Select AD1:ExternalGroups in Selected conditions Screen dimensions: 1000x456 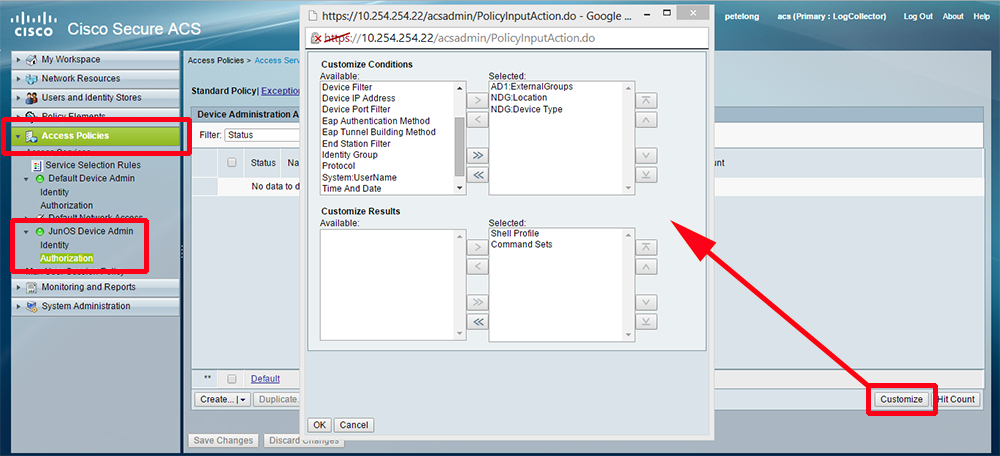[531, 86]
